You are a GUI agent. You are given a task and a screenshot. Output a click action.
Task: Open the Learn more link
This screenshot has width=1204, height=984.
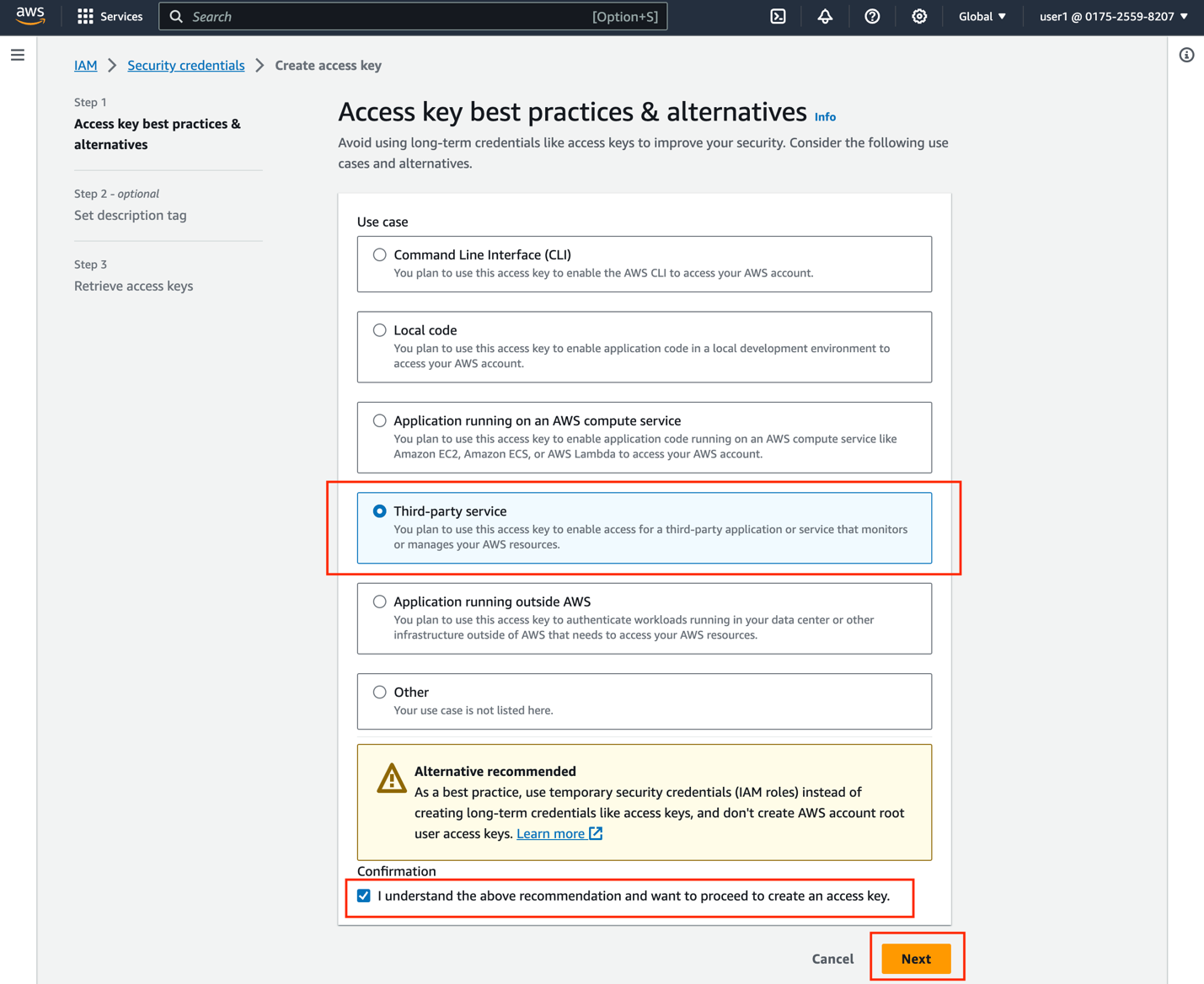point(551,833)
